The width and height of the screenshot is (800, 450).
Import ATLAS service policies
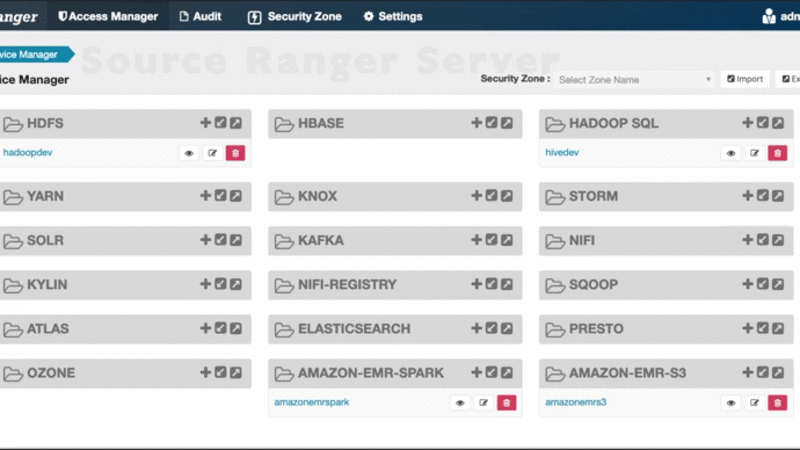(x=220, y=329)
